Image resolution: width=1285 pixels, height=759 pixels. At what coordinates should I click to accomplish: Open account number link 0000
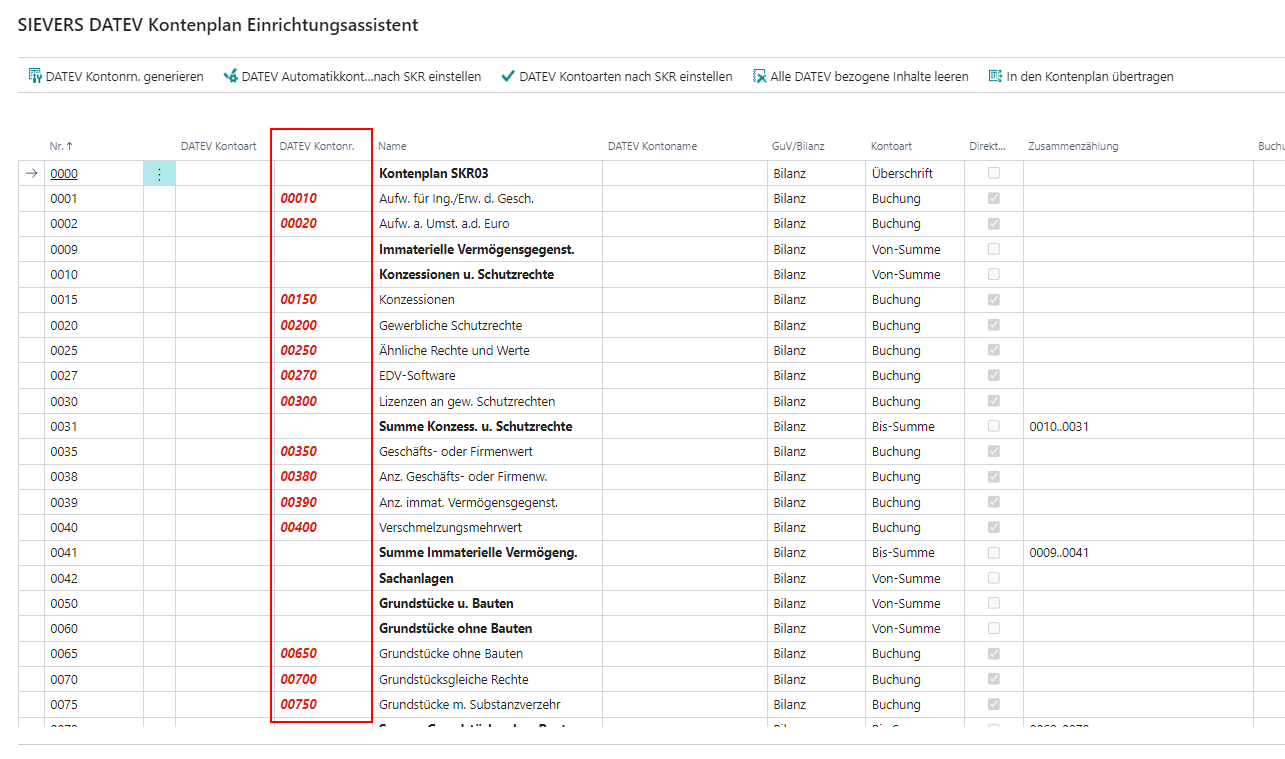click(64, 173)
